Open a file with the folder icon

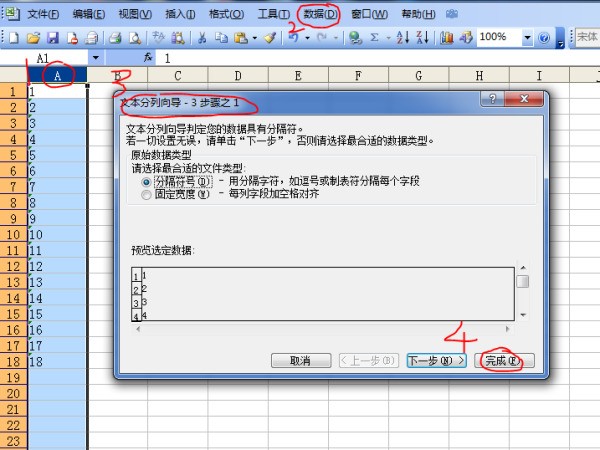[x=34, y=38]
